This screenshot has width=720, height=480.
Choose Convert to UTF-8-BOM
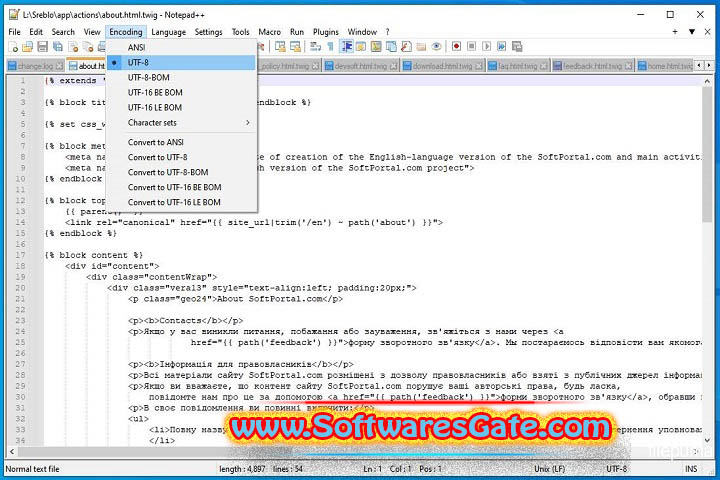pyautogui.click(x=181, y=172)
